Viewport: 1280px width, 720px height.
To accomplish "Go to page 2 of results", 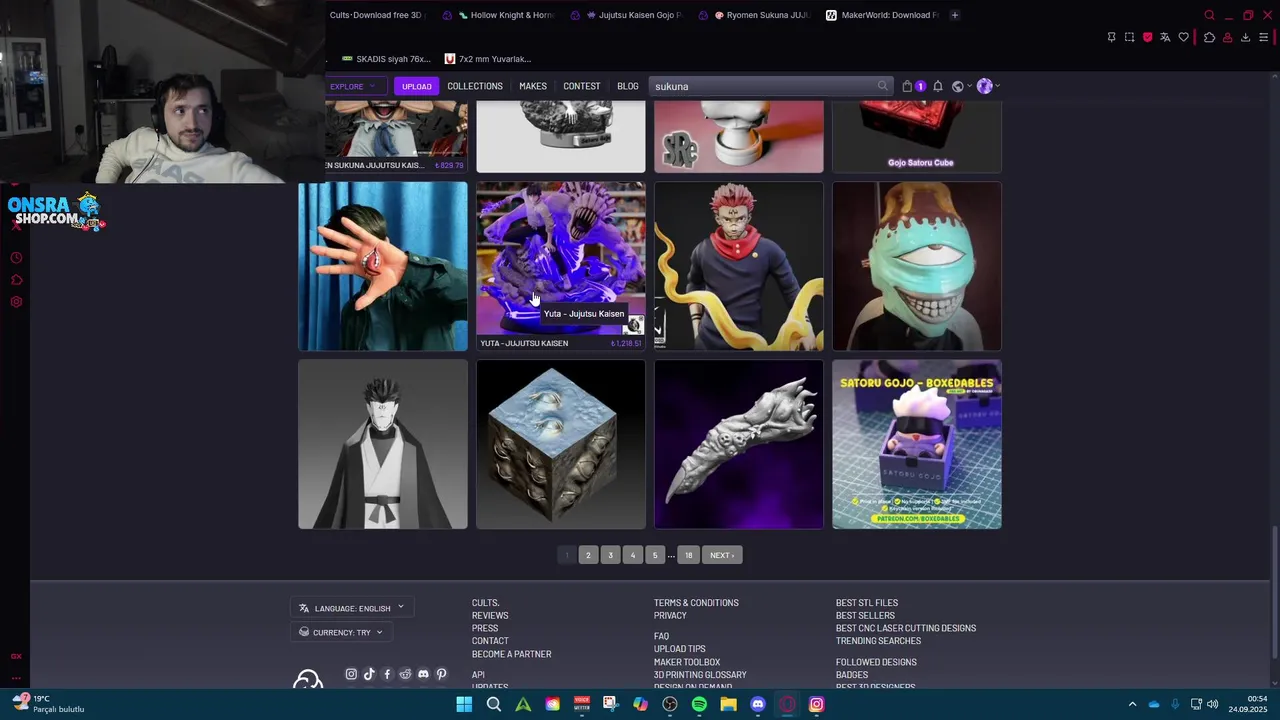I will pos(588,555).
